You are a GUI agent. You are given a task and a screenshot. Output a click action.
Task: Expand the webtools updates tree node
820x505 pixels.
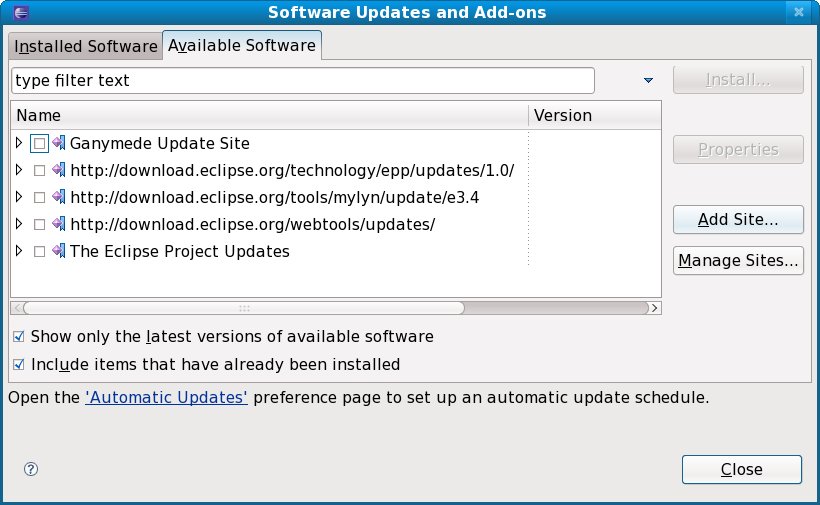[x=19, y=224]
